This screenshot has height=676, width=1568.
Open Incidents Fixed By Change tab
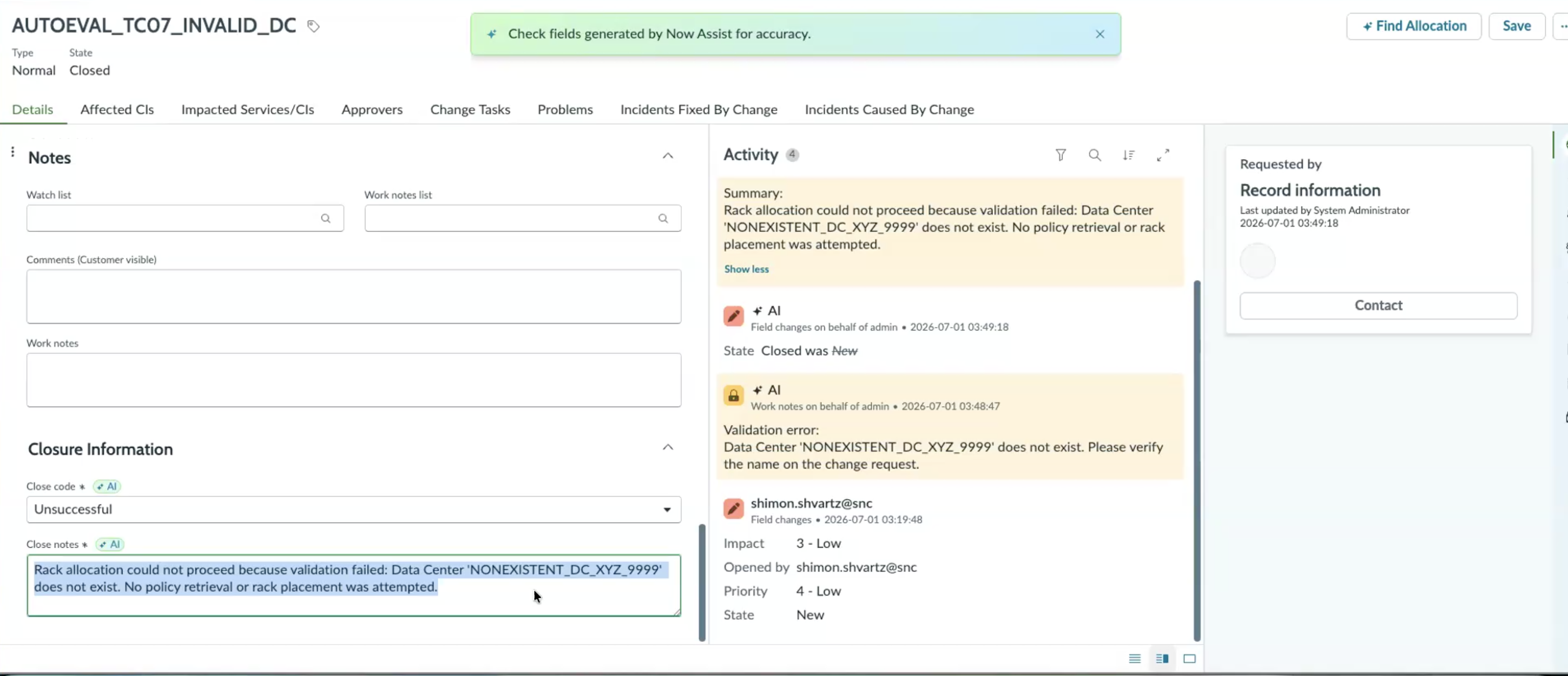click(699, 109)
